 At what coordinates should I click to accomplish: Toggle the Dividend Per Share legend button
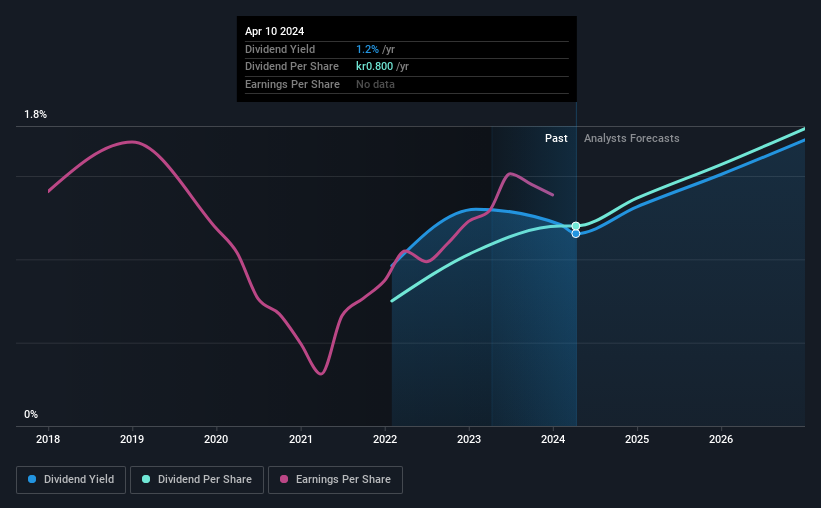click(x=197, y=480)
